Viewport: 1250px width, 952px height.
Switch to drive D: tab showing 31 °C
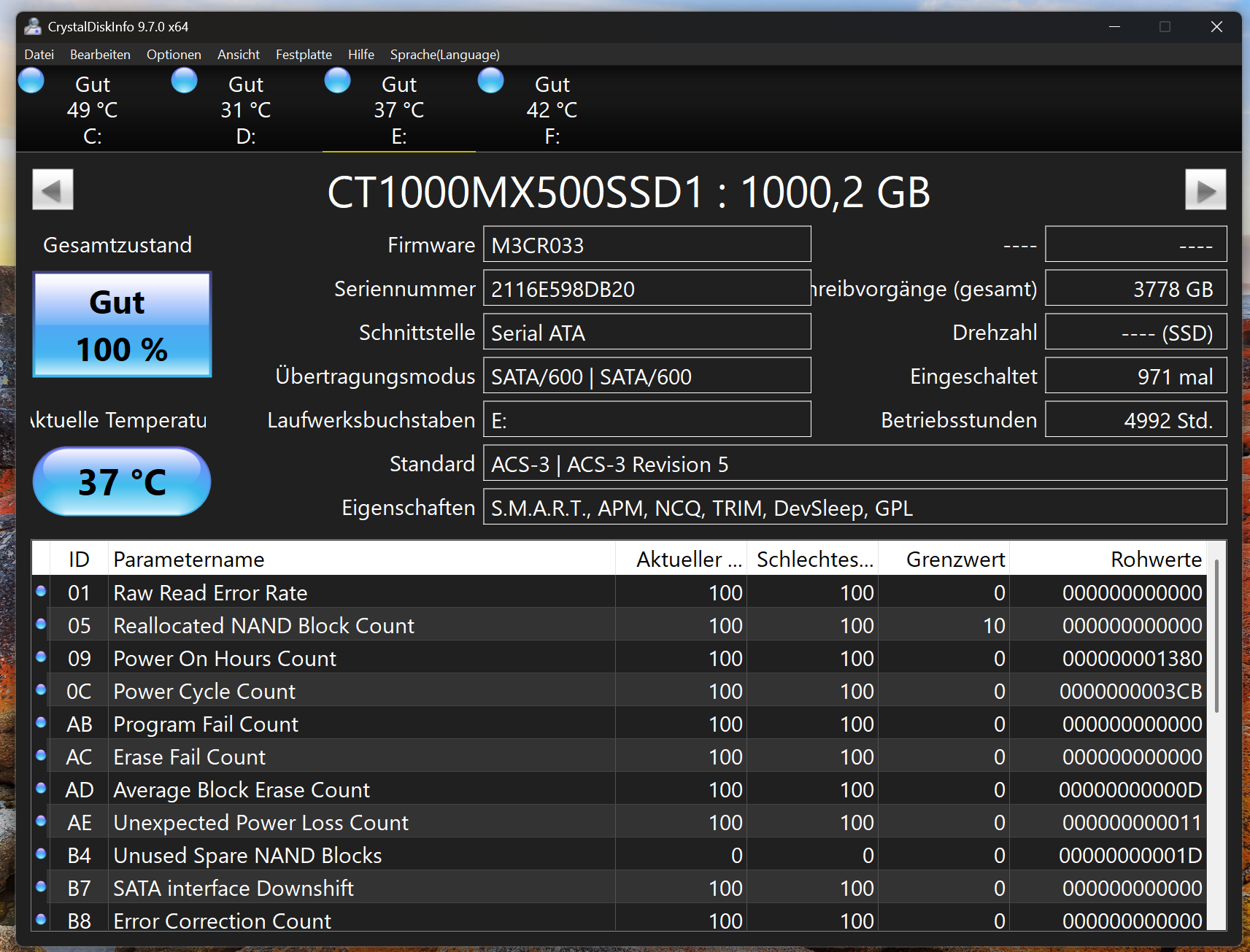[x=246, y=109]
